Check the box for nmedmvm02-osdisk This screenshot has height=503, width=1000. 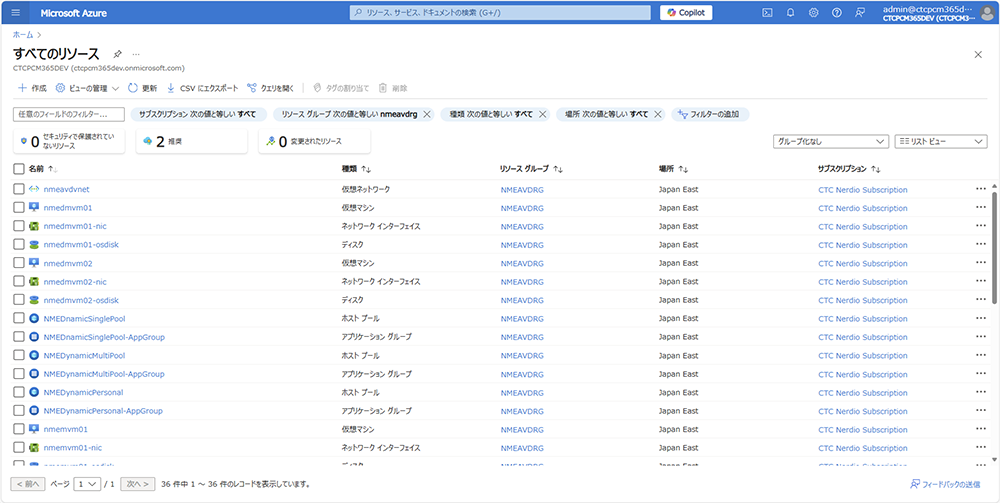click(x=18, y=300)
